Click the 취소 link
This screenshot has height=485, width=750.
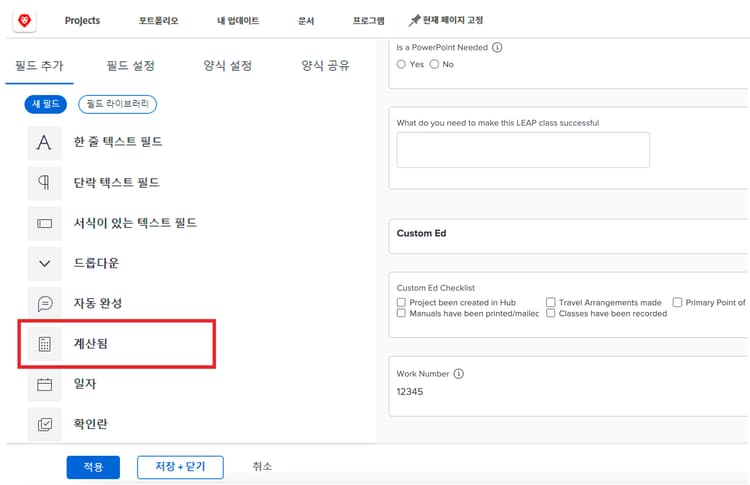coord(262,466)
